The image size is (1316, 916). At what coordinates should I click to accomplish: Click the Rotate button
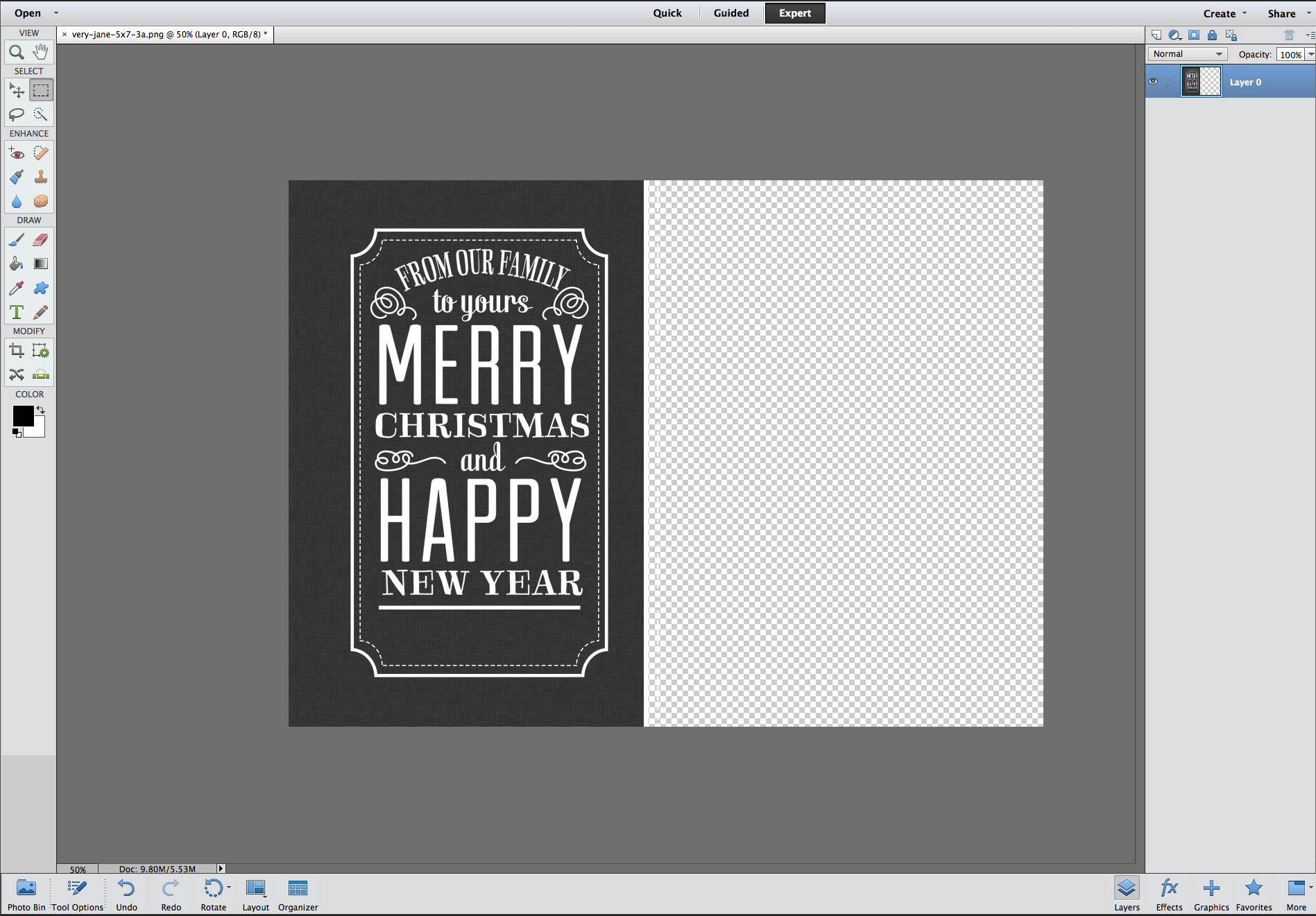[x=213, y=895]
